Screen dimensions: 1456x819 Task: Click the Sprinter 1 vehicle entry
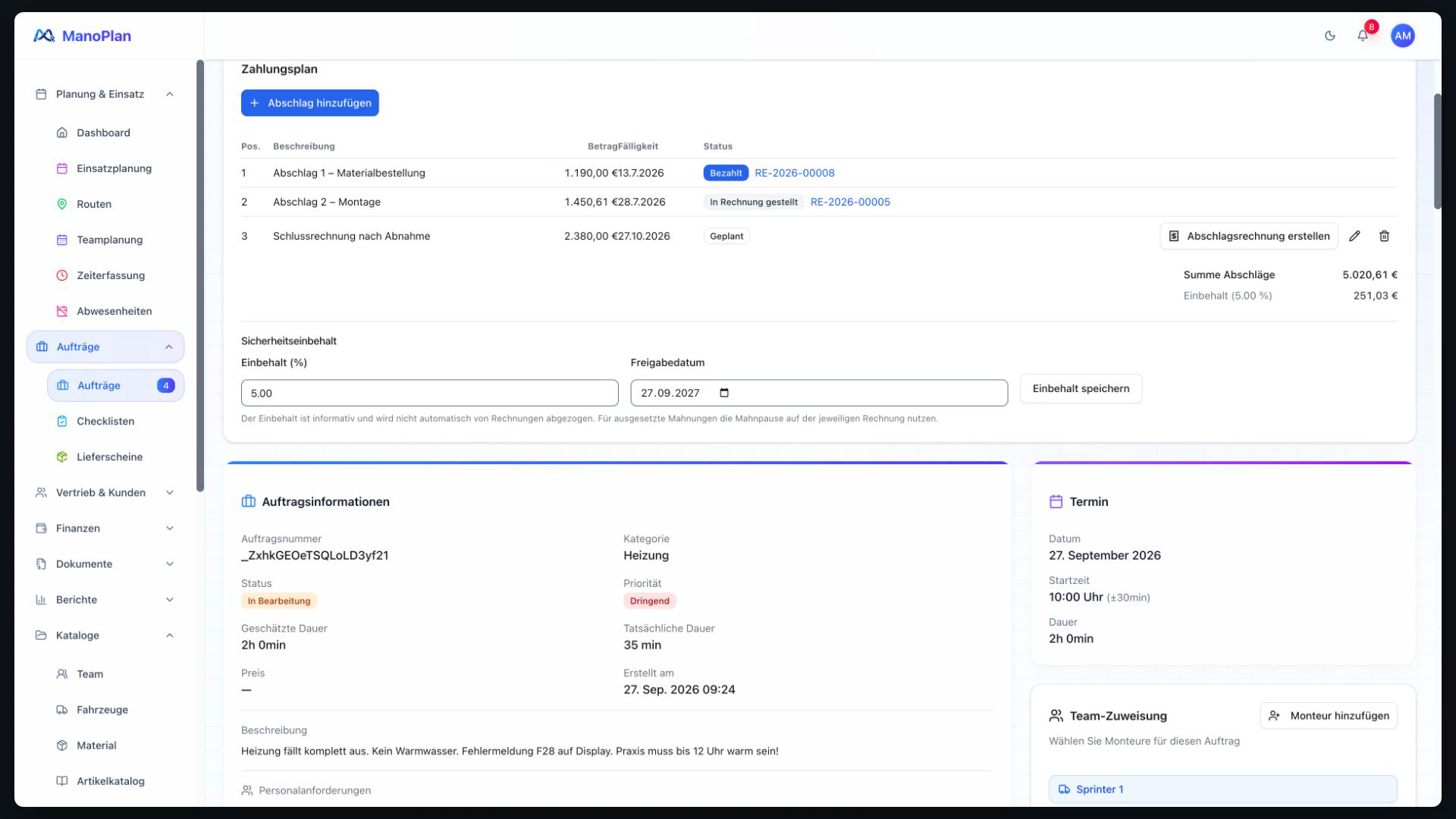(1222, 789)
